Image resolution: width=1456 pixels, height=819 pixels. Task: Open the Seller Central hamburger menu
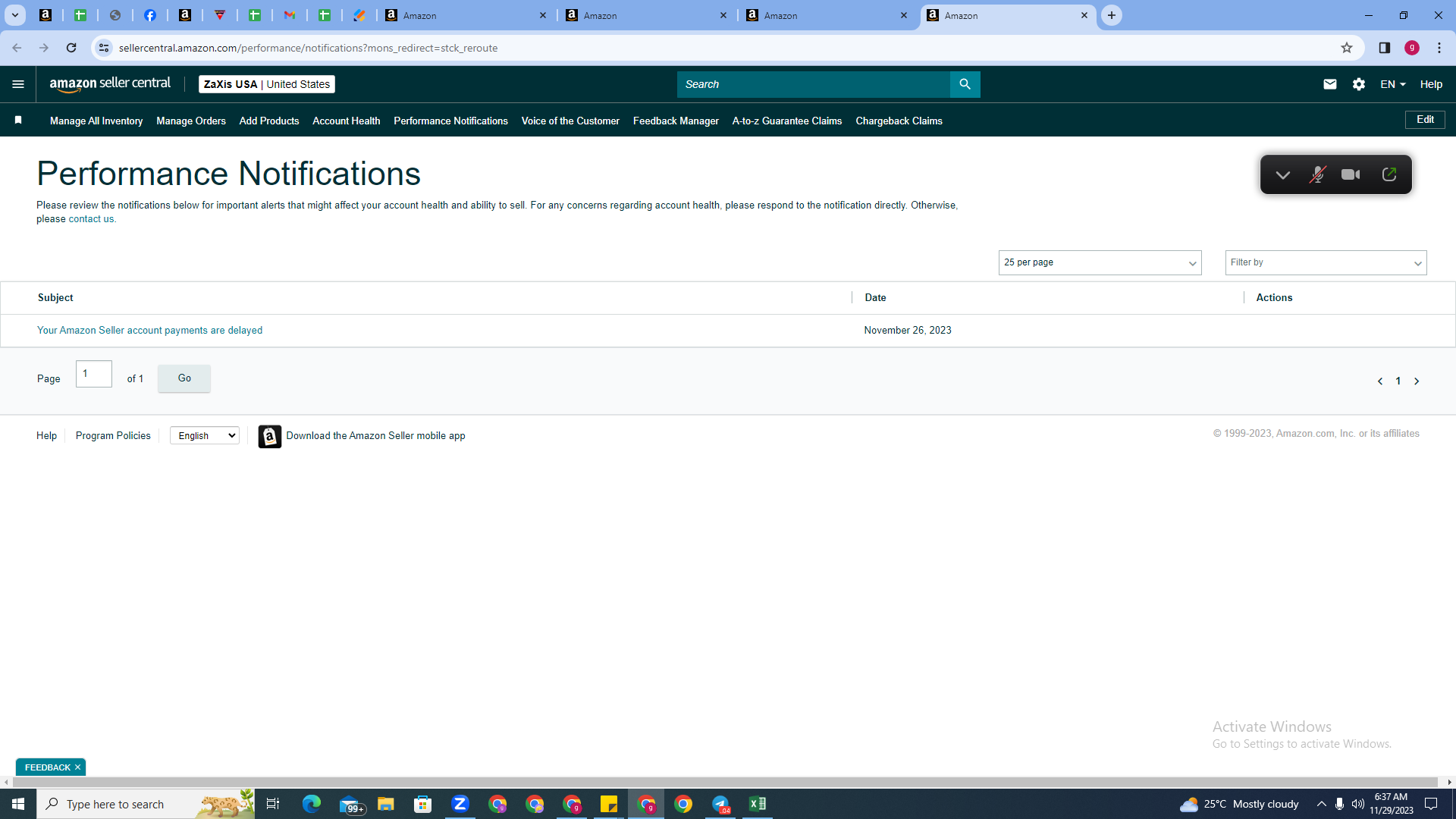point(18,84)
